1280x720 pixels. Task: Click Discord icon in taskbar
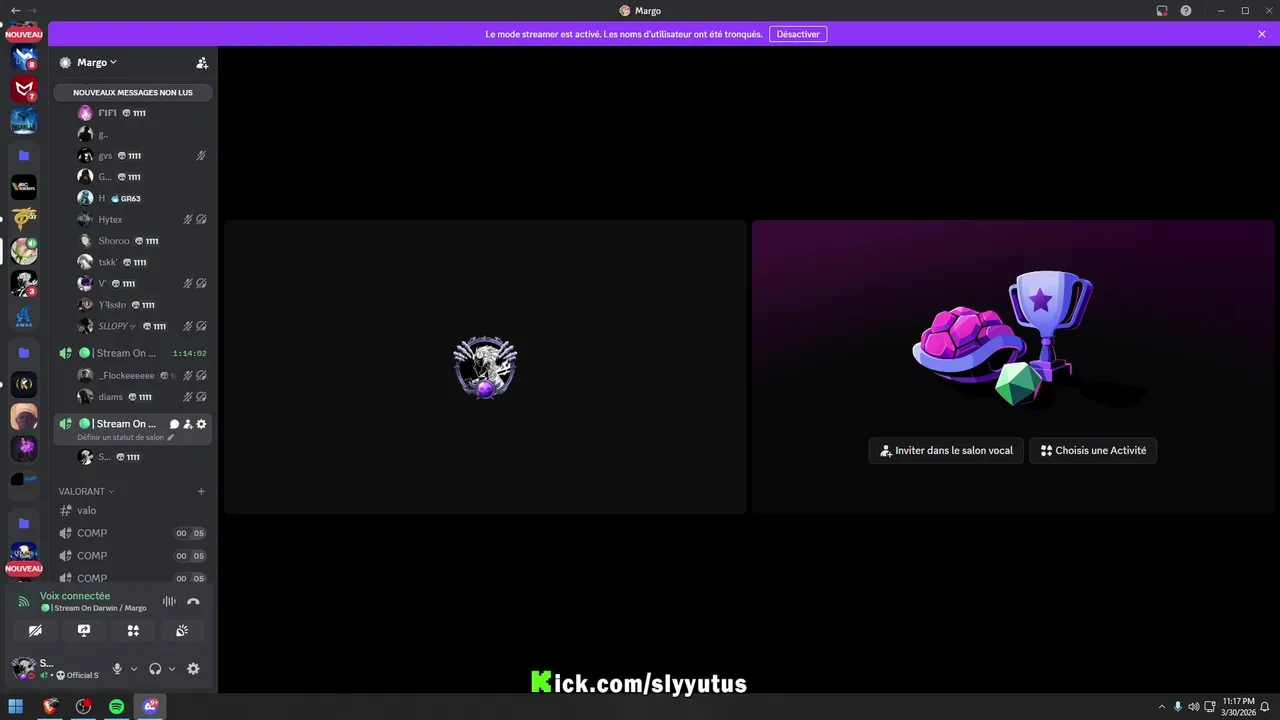click(150, 706)
